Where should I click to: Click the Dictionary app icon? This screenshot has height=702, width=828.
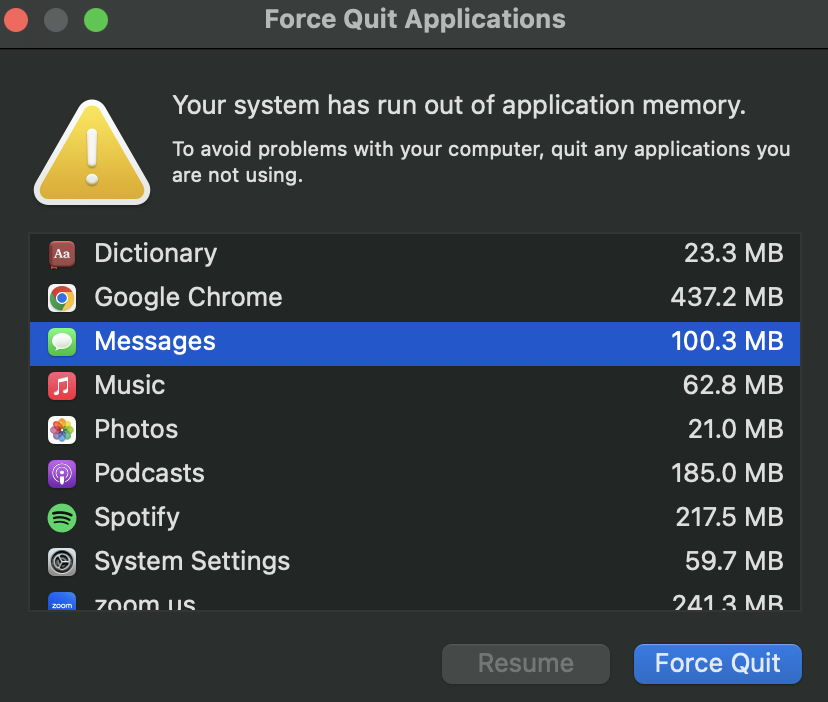point(62,254)
